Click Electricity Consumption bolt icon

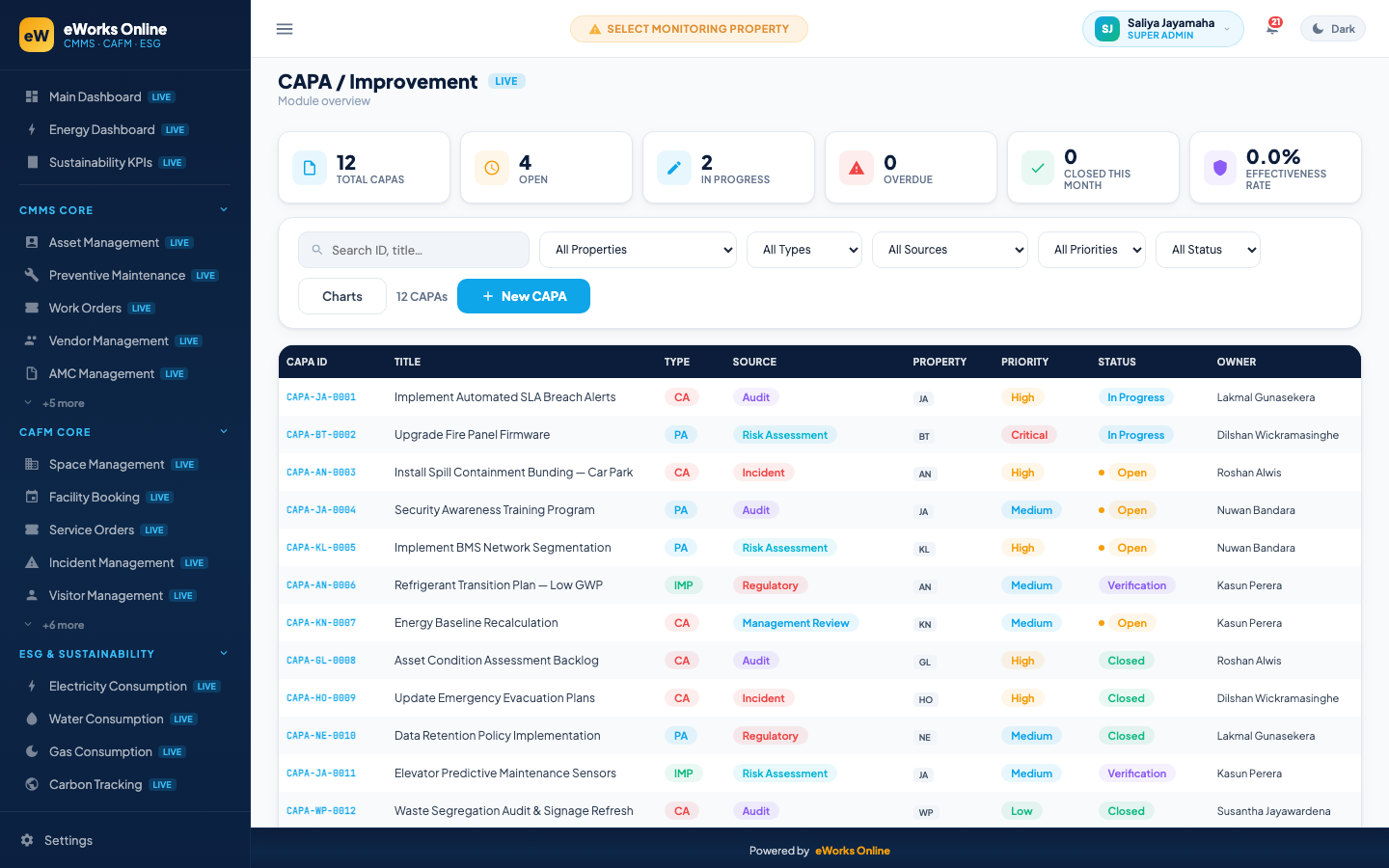coord(32,686)
